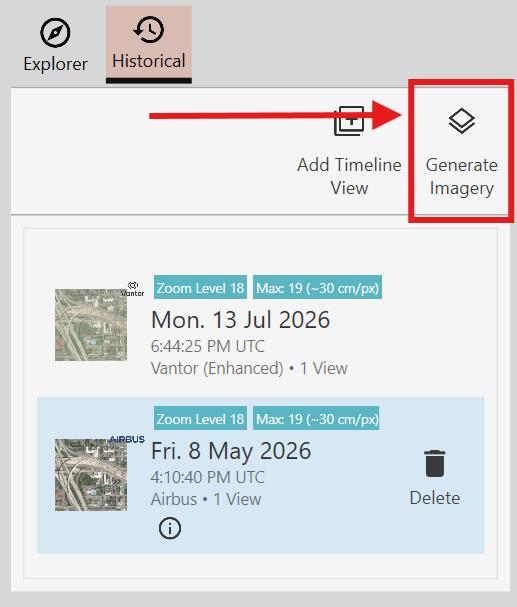Viewport: 517px width, 607px height.
Task: Open the 8 May 2026 imagery thumbnail
Action: [91, 475]
